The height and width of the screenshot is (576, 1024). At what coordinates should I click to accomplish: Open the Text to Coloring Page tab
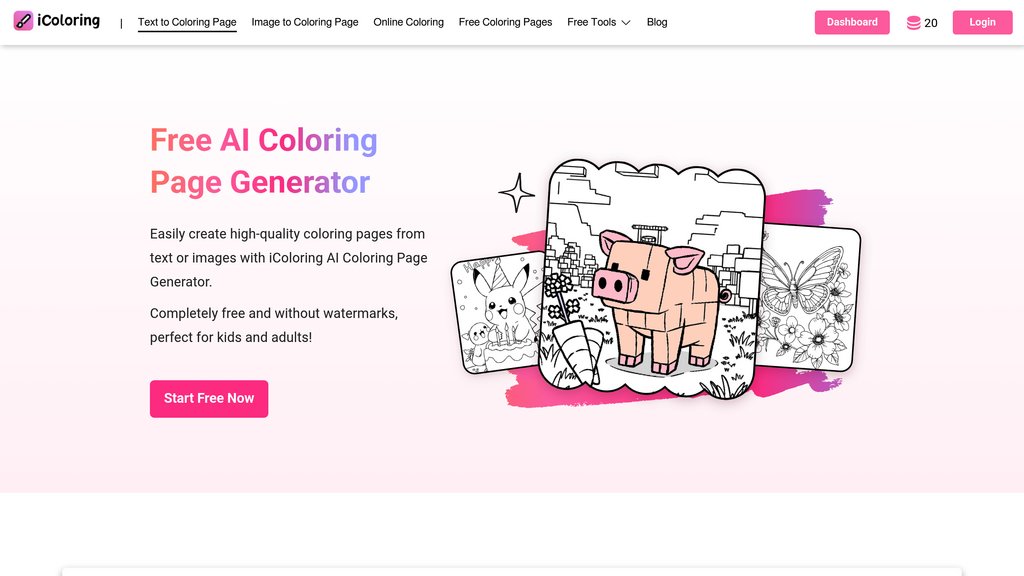187,22
